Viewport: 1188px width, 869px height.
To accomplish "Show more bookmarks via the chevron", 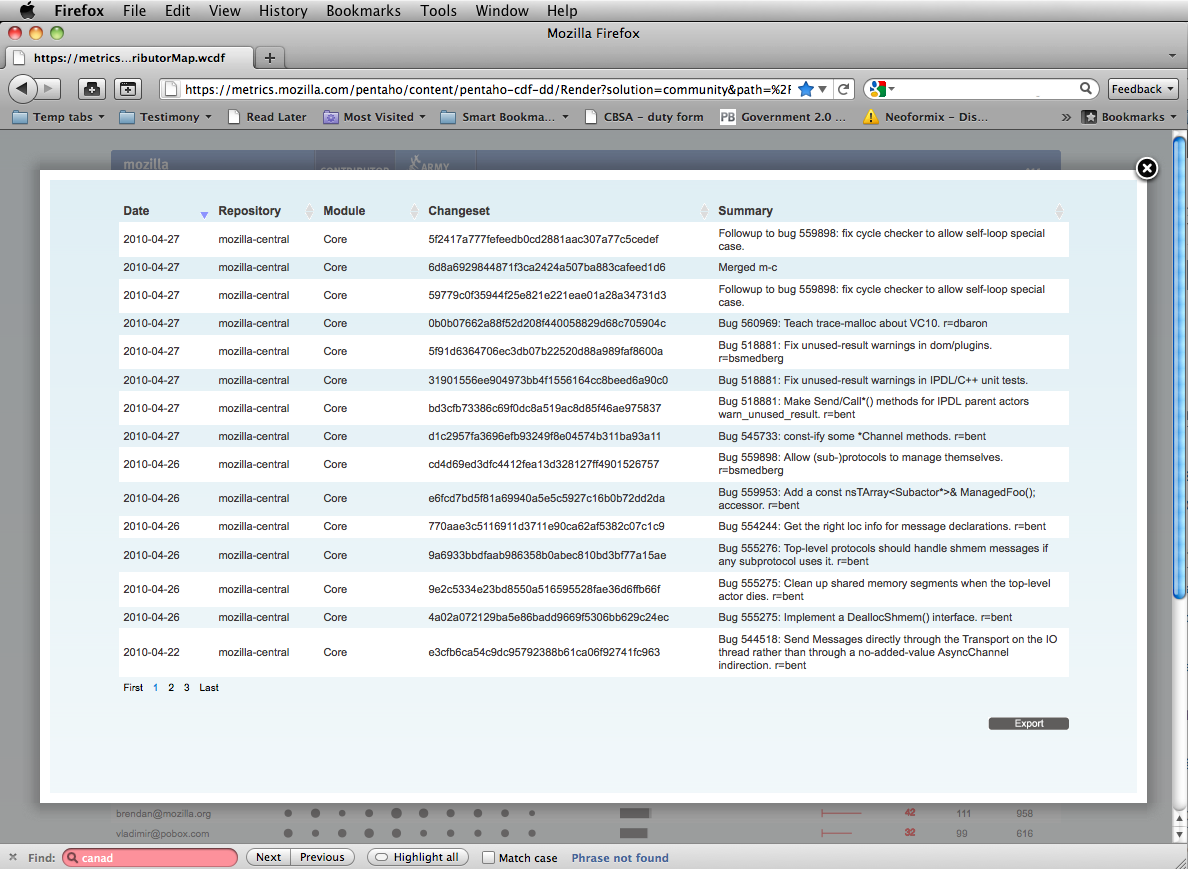I will (1067, 117).
